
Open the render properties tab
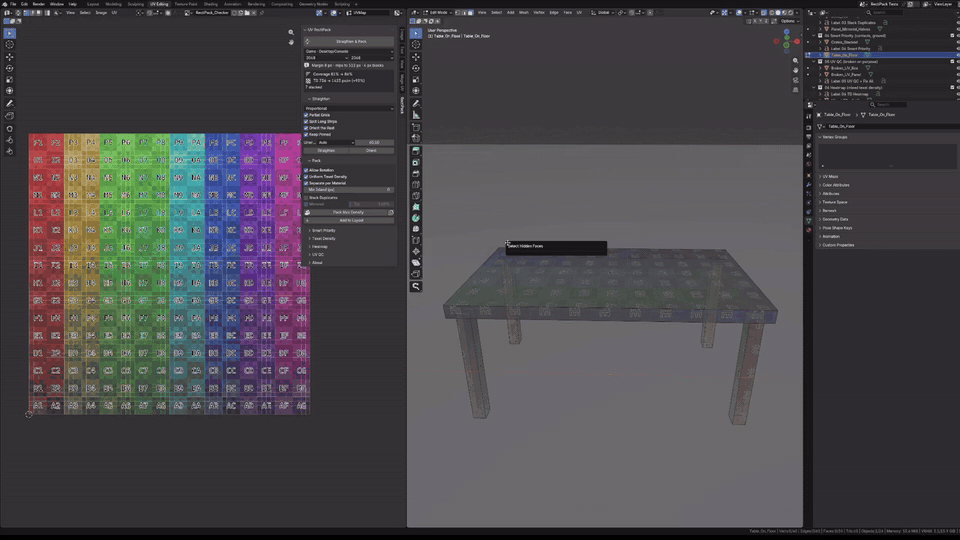coord(809,127)
